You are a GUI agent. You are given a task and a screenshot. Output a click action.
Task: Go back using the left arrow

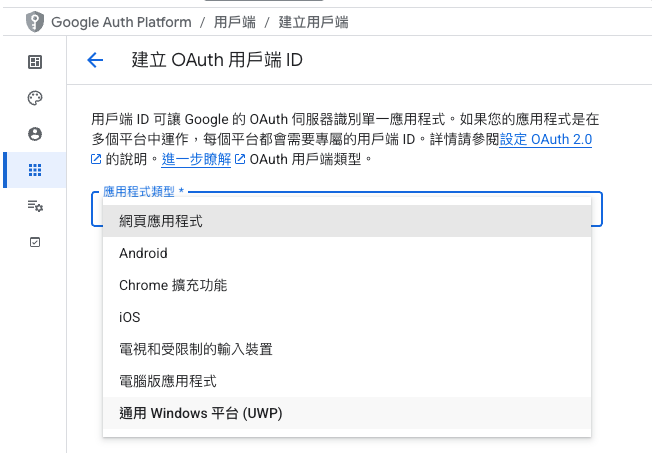pos(95,60)
